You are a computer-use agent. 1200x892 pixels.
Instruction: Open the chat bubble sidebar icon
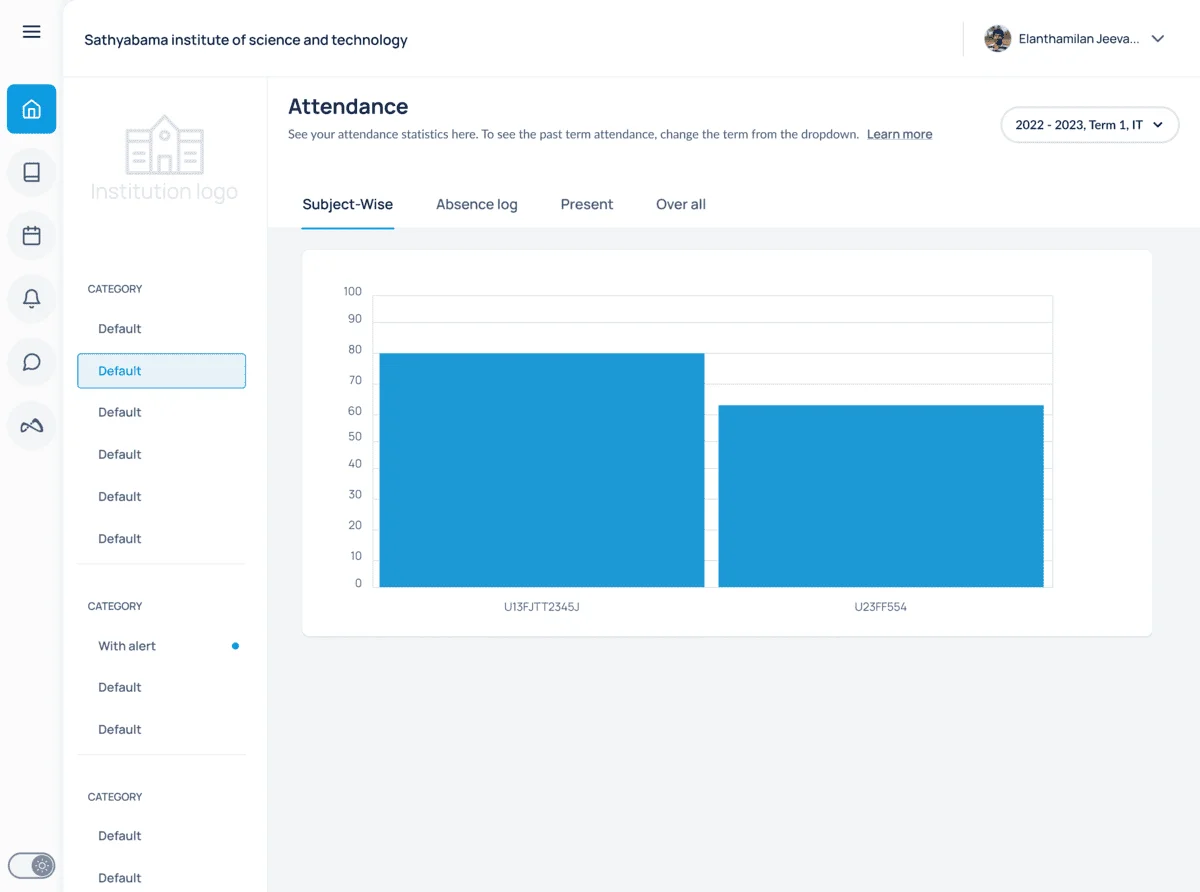coord(31,362)
